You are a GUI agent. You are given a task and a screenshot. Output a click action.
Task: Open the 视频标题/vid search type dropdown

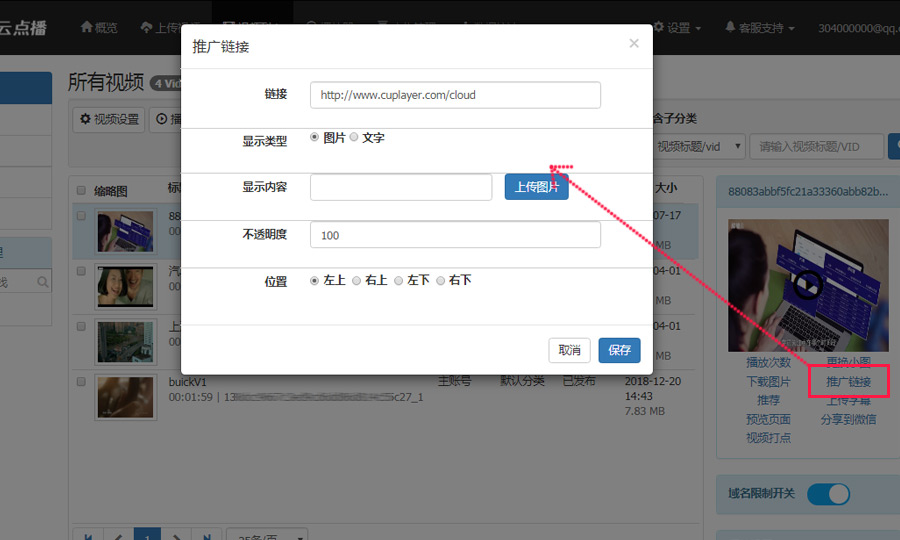[x=699, y=147]
